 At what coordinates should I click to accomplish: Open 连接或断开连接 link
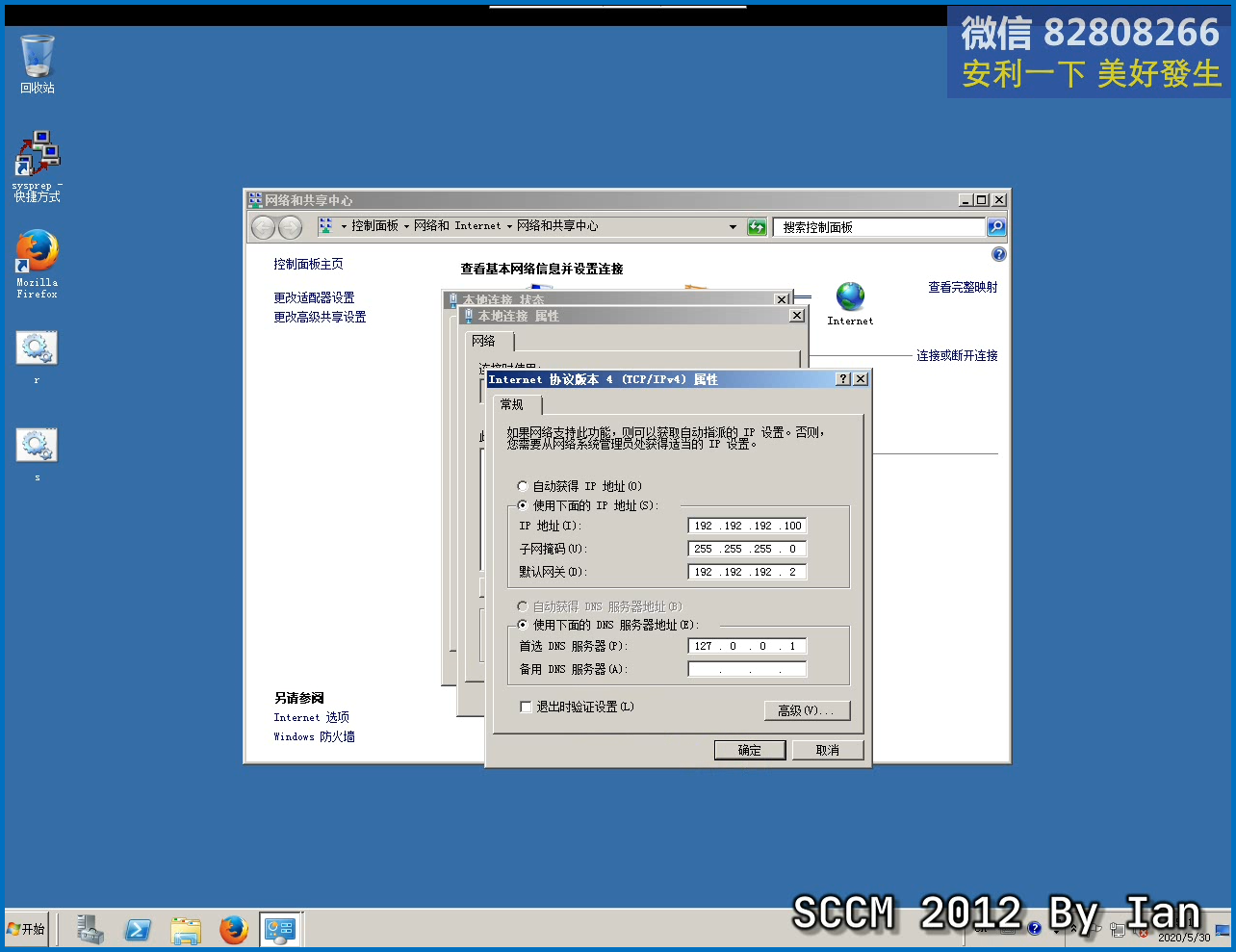point(957,355)
